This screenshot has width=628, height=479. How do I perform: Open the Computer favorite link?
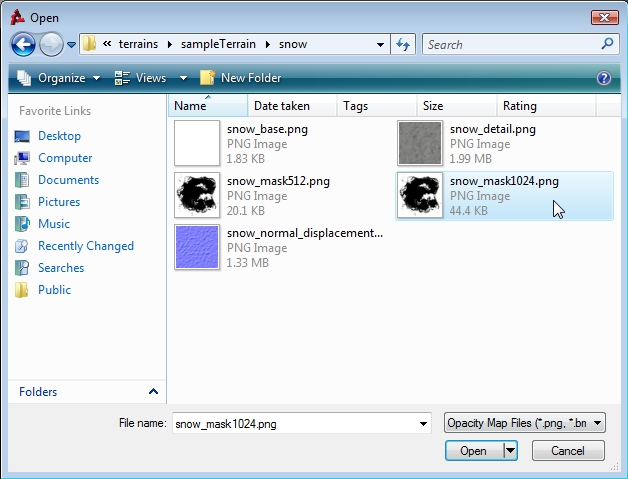(x=65, y=158)
